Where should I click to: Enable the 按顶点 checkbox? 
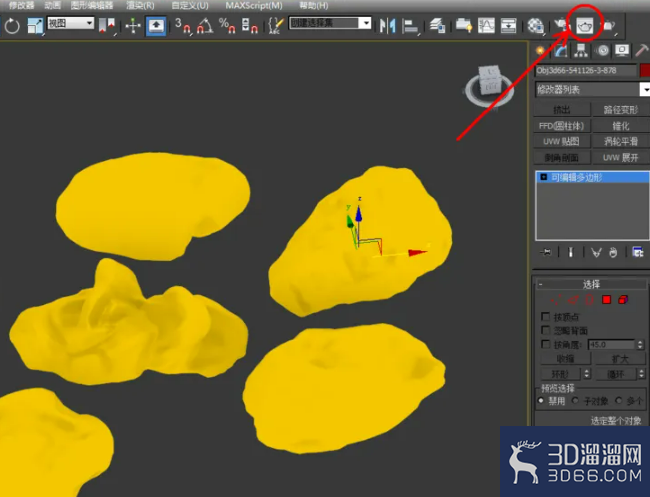click(x=546, y=317)
